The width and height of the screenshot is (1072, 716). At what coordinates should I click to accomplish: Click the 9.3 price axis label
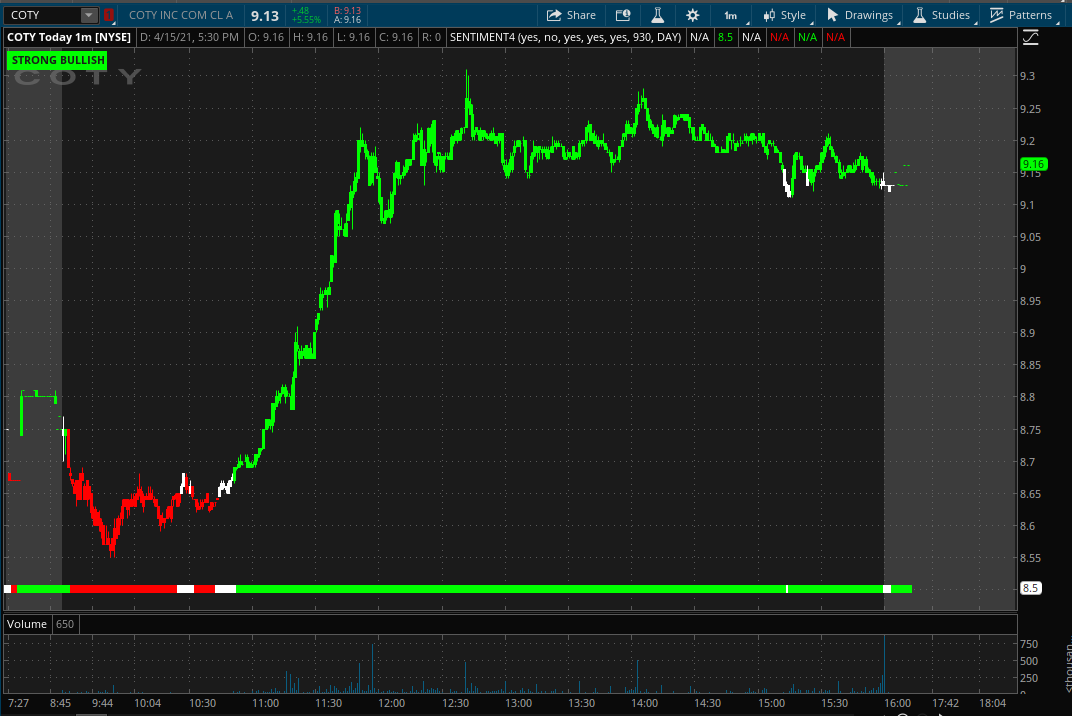[x=1027, y=76]
